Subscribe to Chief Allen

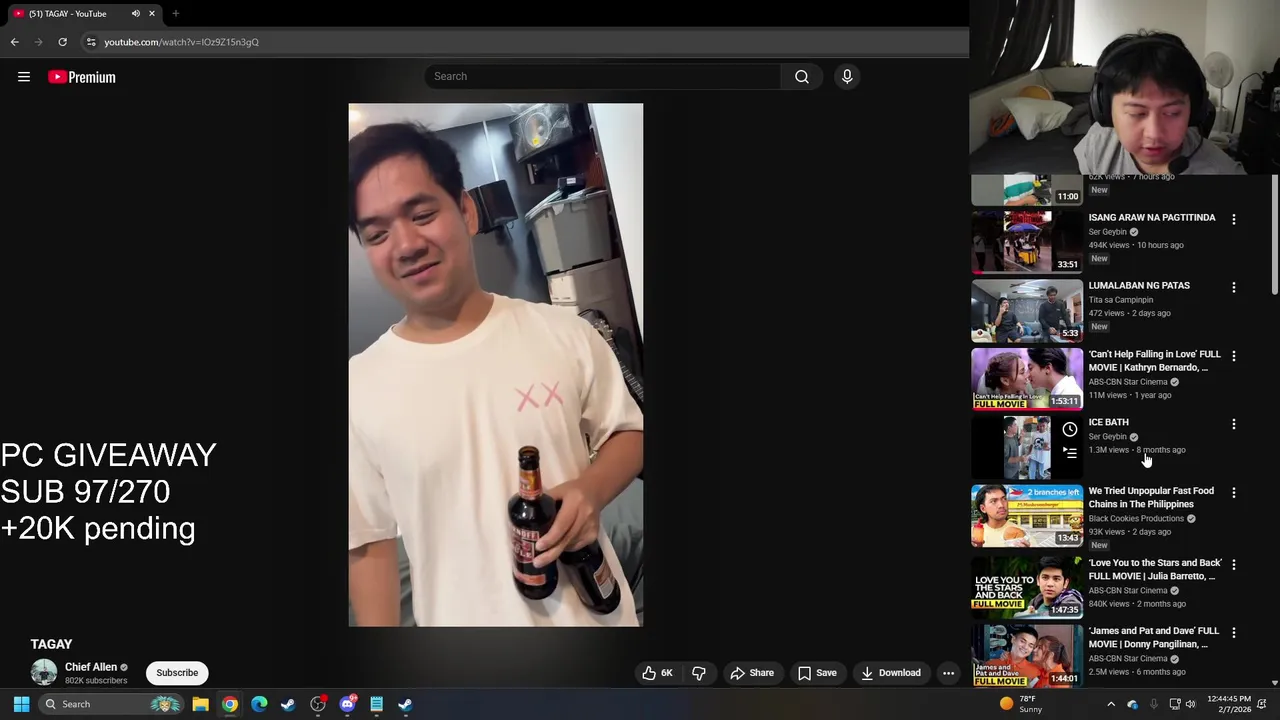pos(177,673)
